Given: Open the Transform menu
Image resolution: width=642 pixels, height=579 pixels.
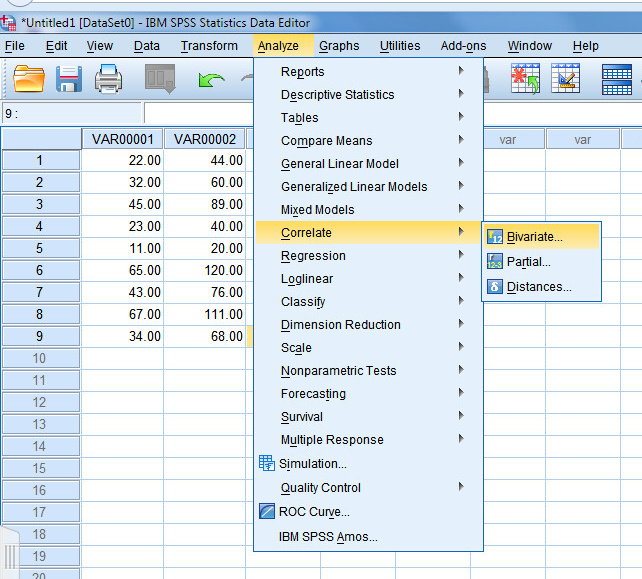Looking at the screenshot, I should pos(209,46).
